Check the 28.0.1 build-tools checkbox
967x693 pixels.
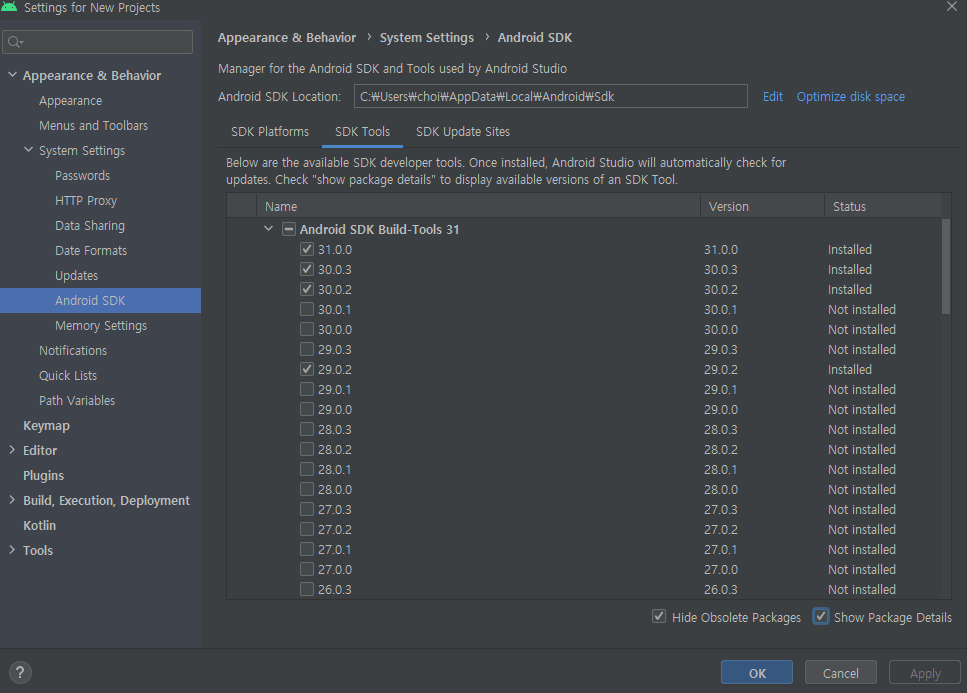point(307,469)
